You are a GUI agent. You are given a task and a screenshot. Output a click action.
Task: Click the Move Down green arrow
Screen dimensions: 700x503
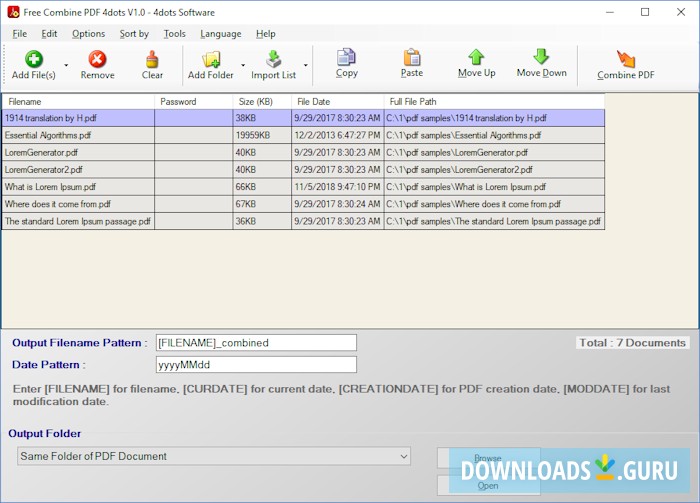(x=541, y=57)
